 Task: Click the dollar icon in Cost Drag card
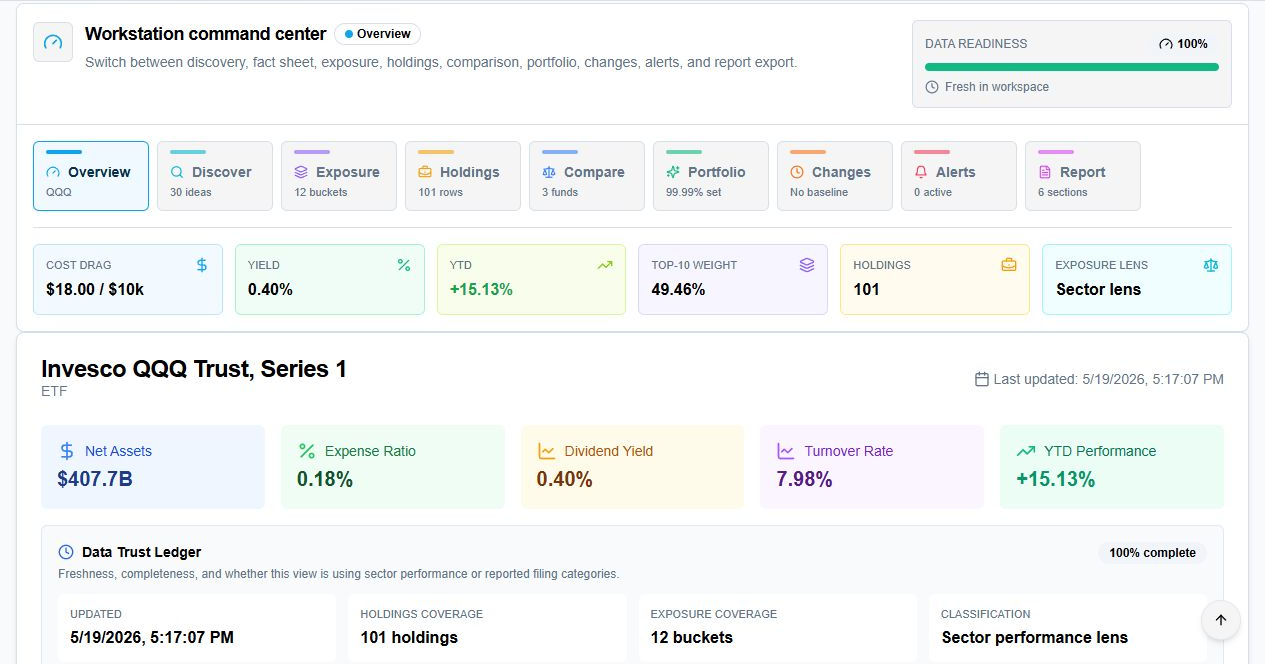202,265
